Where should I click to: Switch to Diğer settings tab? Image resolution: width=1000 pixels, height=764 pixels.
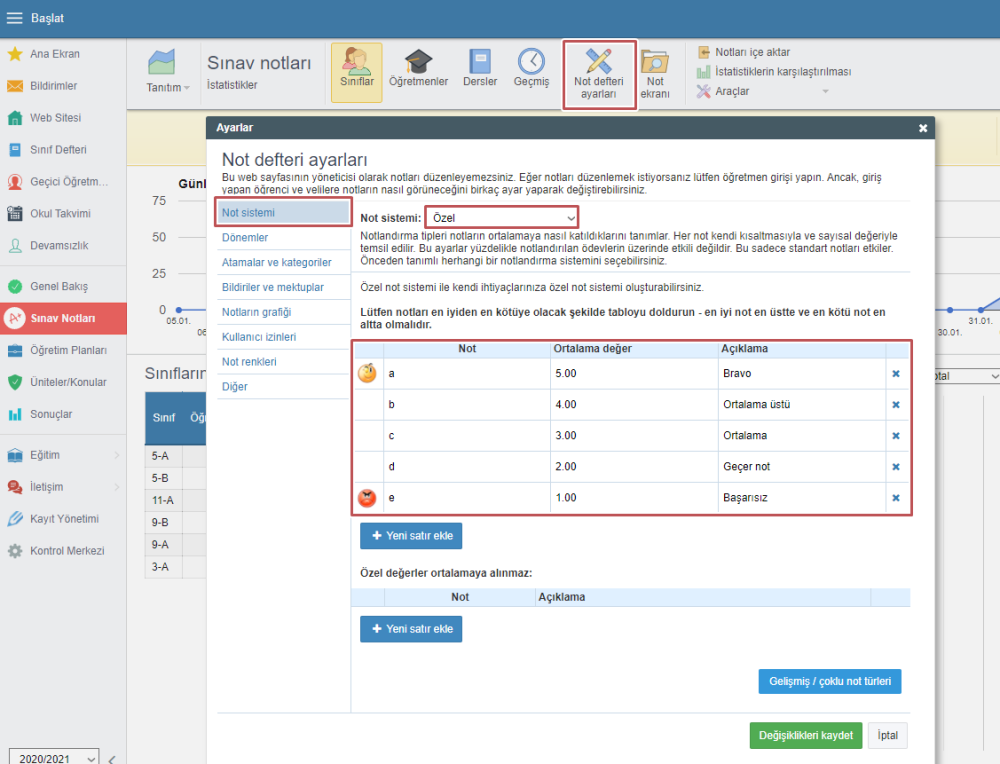pyautogui.click(x=283, y=386)
